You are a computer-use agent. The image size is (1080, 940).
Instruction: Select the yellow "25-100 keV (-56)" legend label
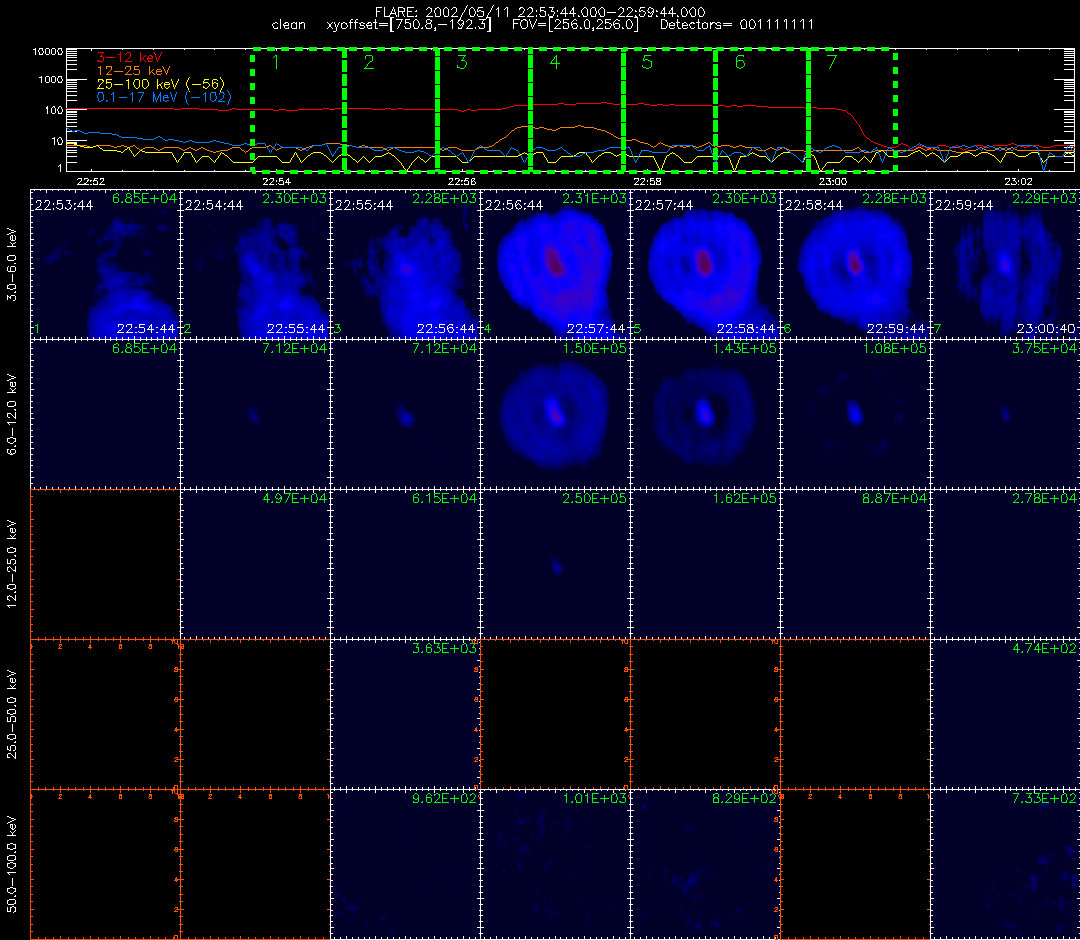(x=160, y=84)
